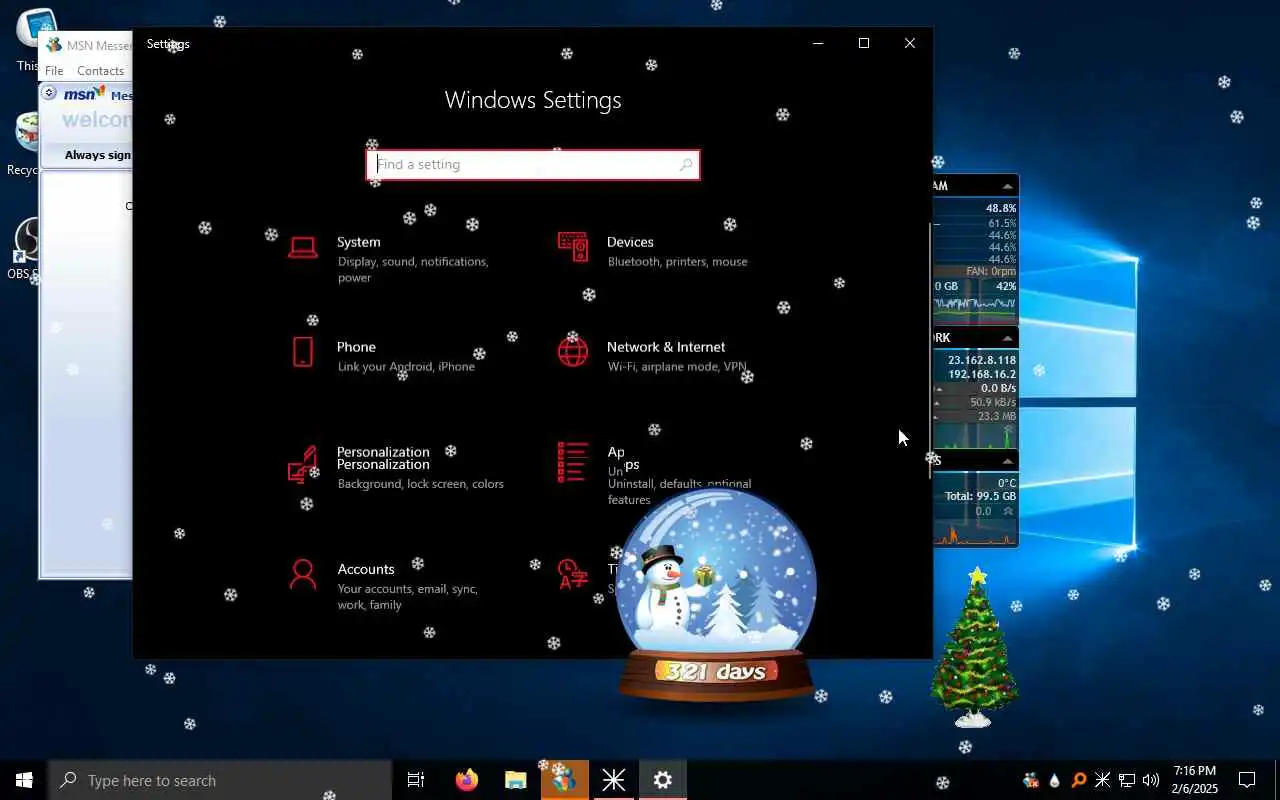
Task: Click the MSN Messenger round expand button
Action: (49, 93)
